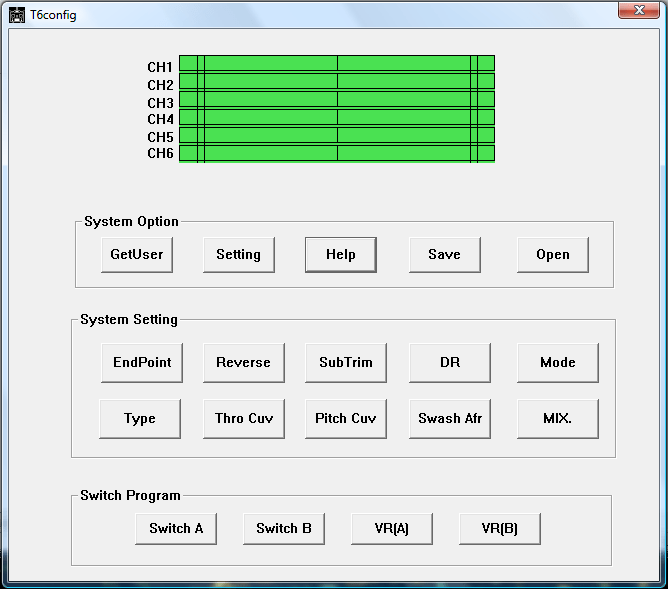Click the Switch Program group label

coord(130,496)
